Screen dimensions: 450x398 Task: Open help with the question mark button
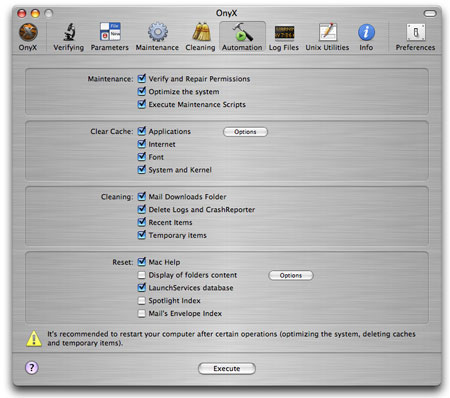32,368
